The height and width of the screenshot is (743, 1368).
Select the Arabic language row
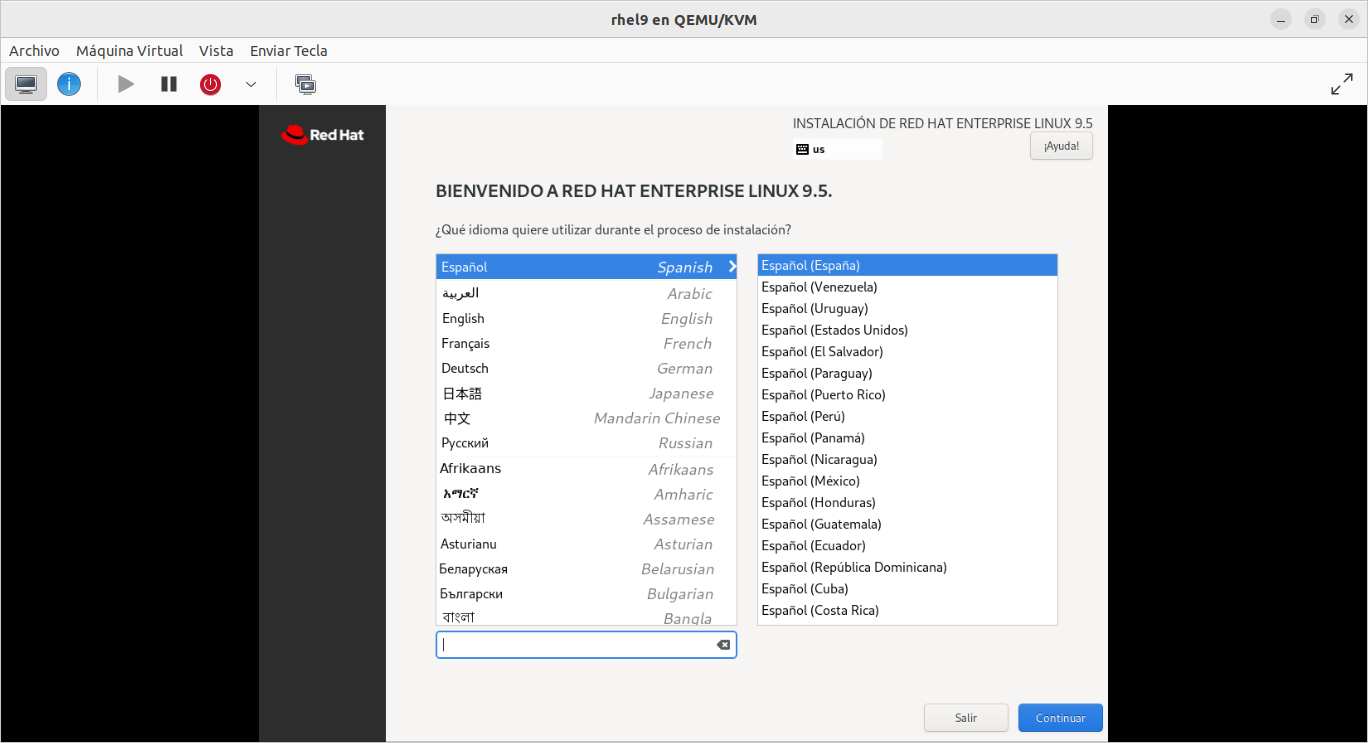pyautogui.click(x=586, y=293)
